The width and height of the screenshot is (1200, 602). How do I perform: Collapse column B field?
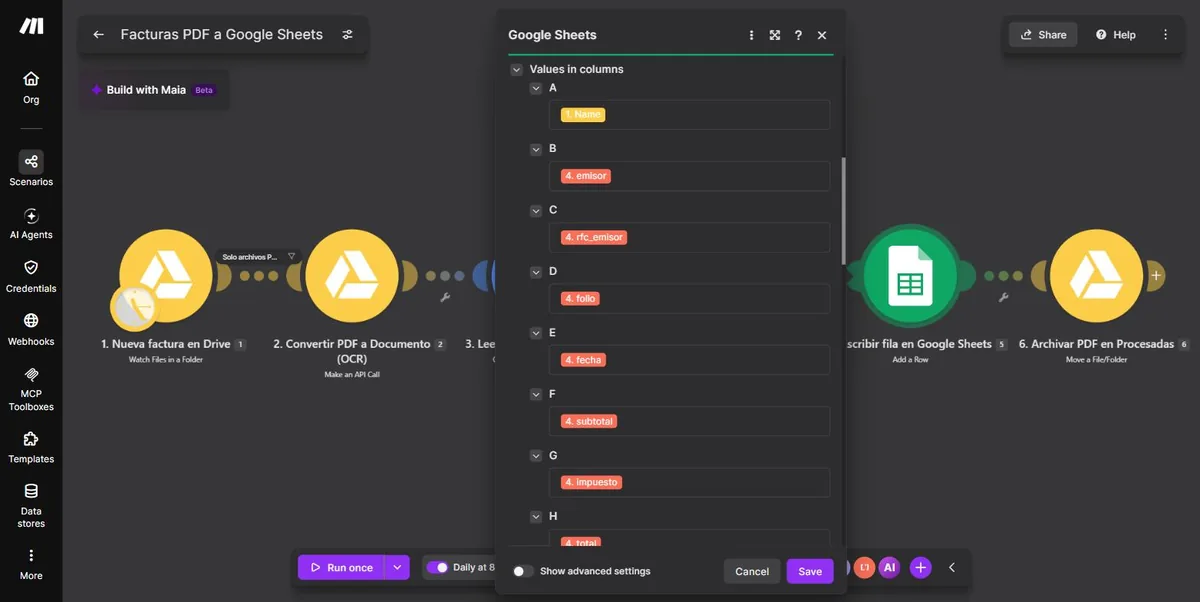[x=536, y=149]
